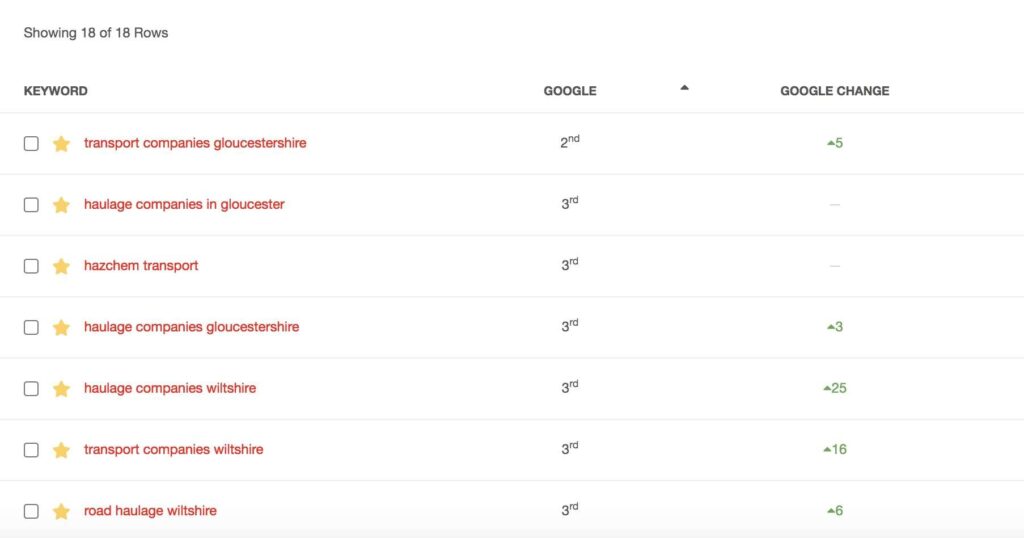Image resolution: width=1024 pixels, height=538 pixels.
Task: Click star next to transport companies wiltshire
Action: [61, 450]
